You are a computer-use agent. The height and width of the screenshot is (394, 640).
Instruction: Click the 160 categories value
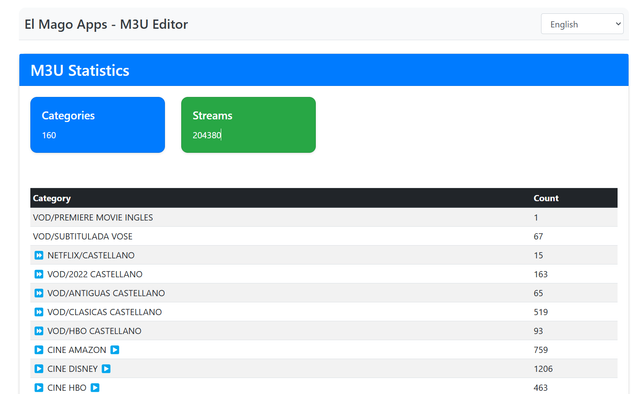click(49, 135)
